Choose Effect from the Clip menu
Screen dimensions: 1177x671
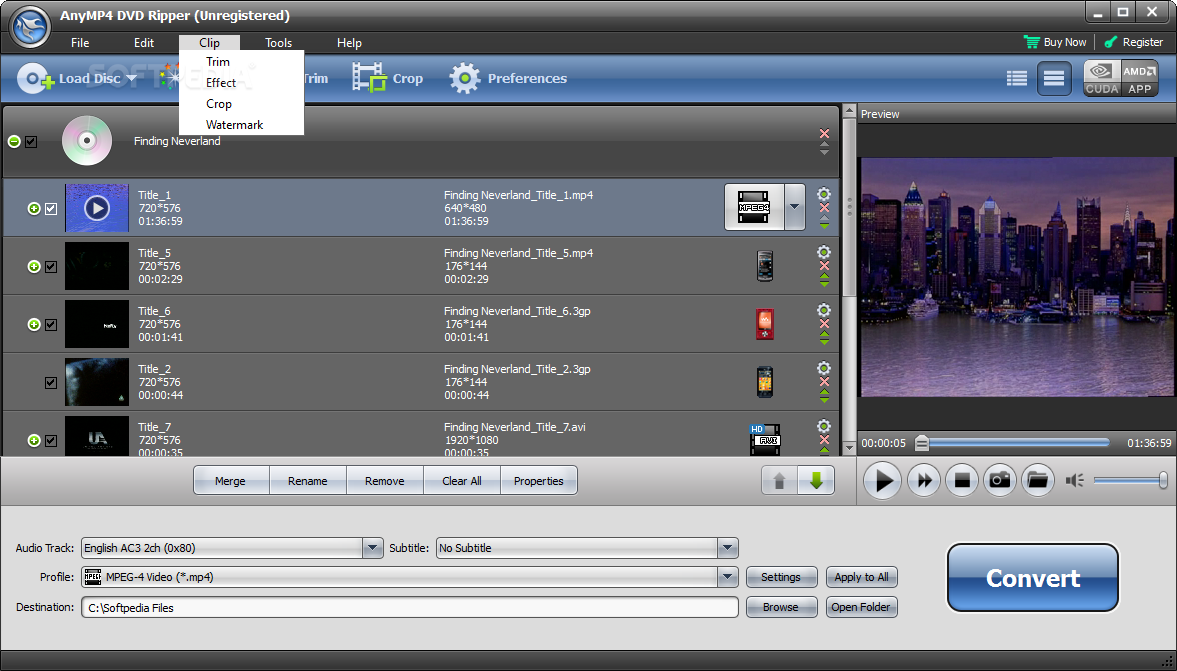tap(241, 83)
